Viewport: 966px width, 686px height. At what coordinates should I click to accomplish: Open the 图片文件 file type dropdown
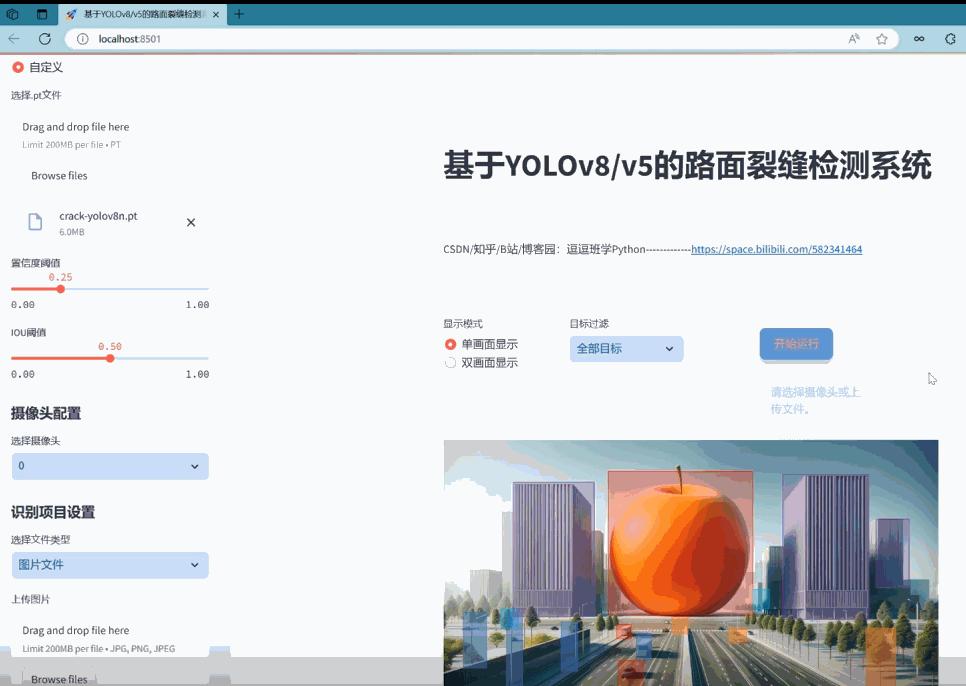(x=110, y=565)
